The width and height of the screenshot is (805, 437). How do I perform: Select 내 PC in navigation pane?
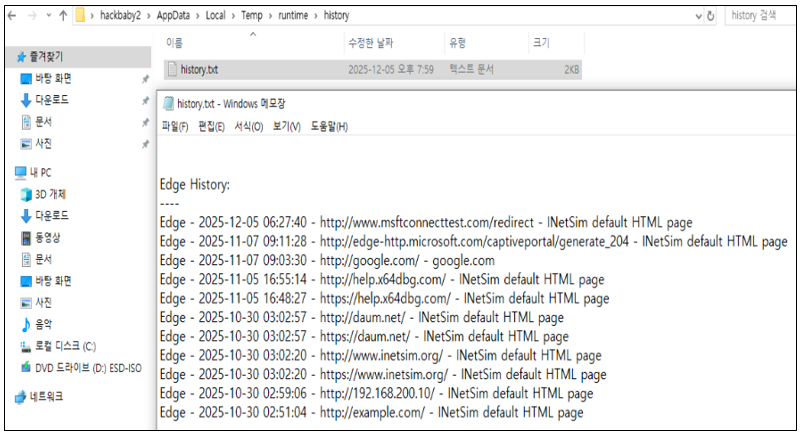40,173
